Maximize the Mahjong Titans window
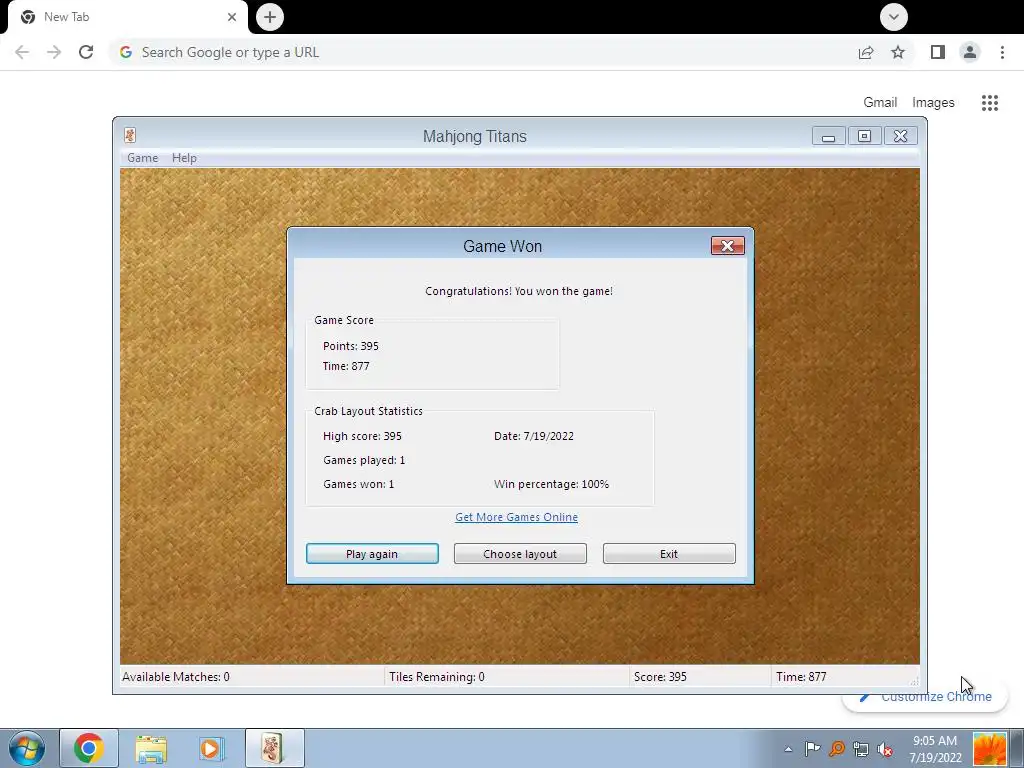1024x768 pixels. pos(864,136)
